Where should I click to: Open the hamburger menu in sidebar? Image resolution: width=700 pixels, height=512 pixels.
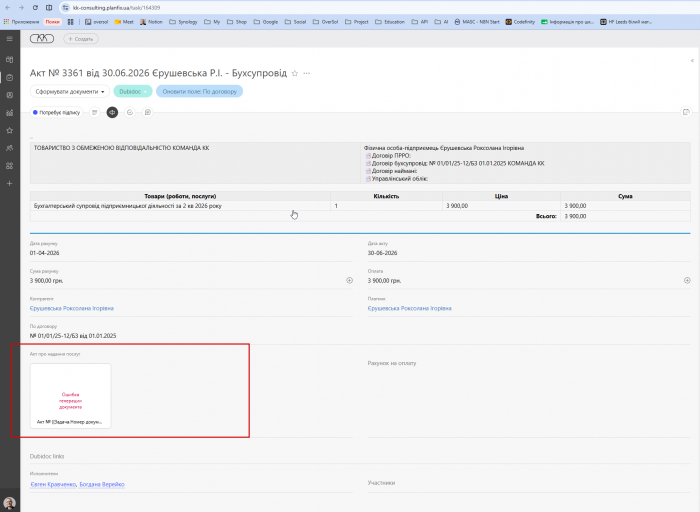coord(9,39)
